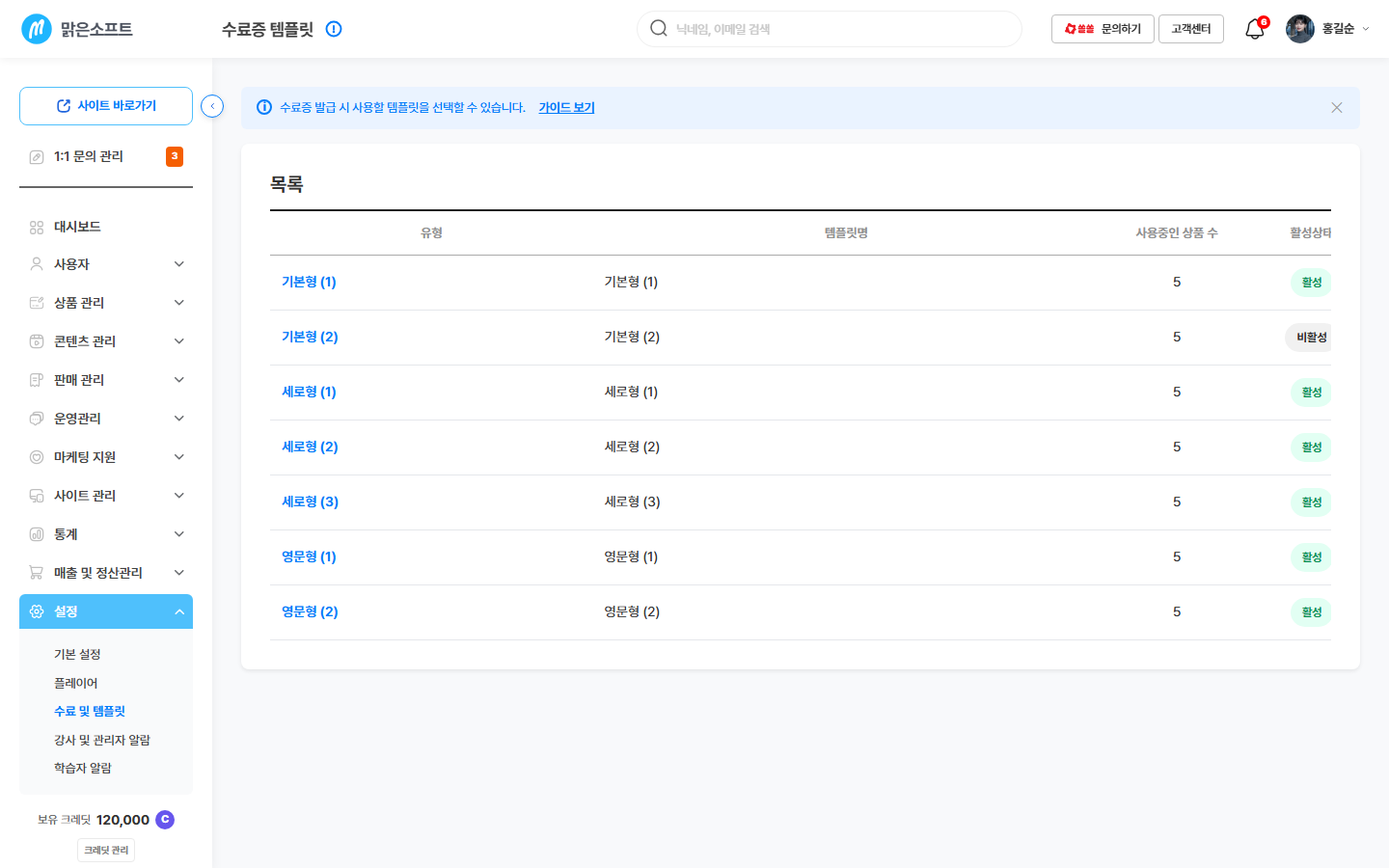
Task: Click the user profile avatar
Action: (1300, 29)
